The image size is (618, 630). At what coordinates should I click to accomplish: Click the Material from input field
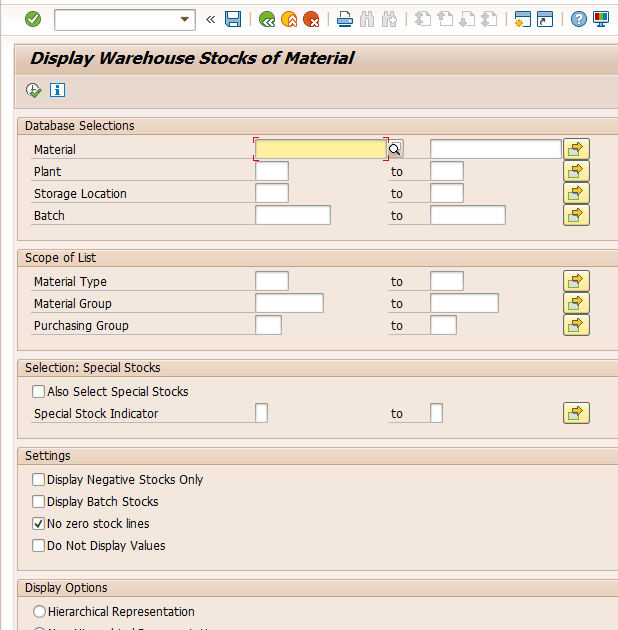pyautogui.click(x=321, y=149)
